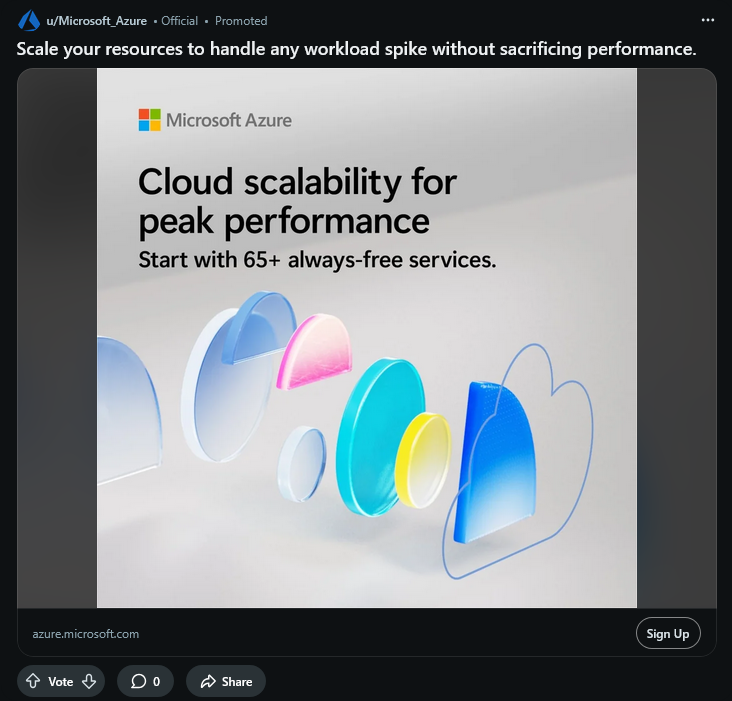
Task: Click the "Start with 65+ always-free services" text
Action: click(317, 260)
